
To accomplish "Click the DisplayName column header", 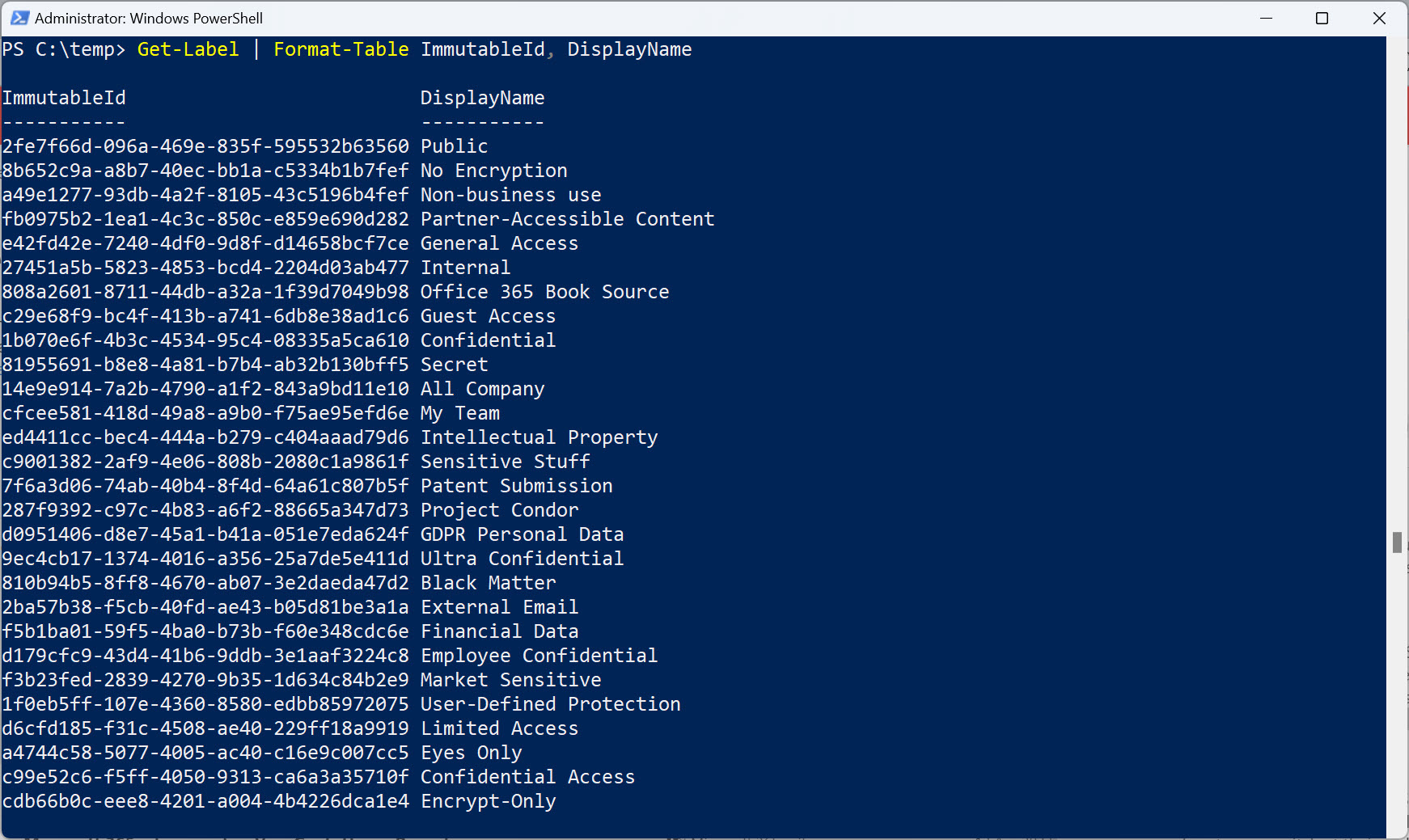I will pyautogui.click(x=482, y=98).
